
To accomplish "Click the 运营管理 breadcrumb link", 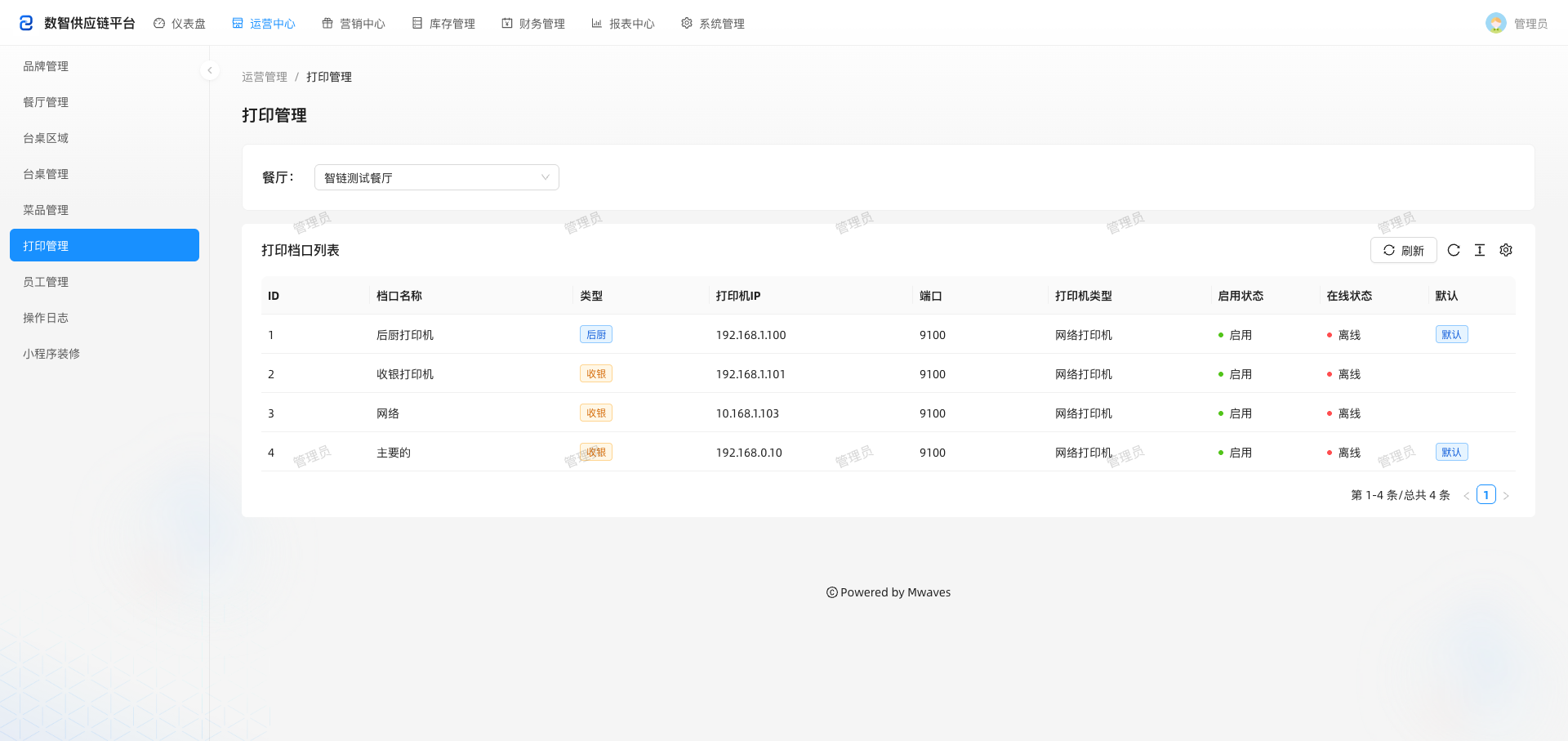I will tap(265, 77).
